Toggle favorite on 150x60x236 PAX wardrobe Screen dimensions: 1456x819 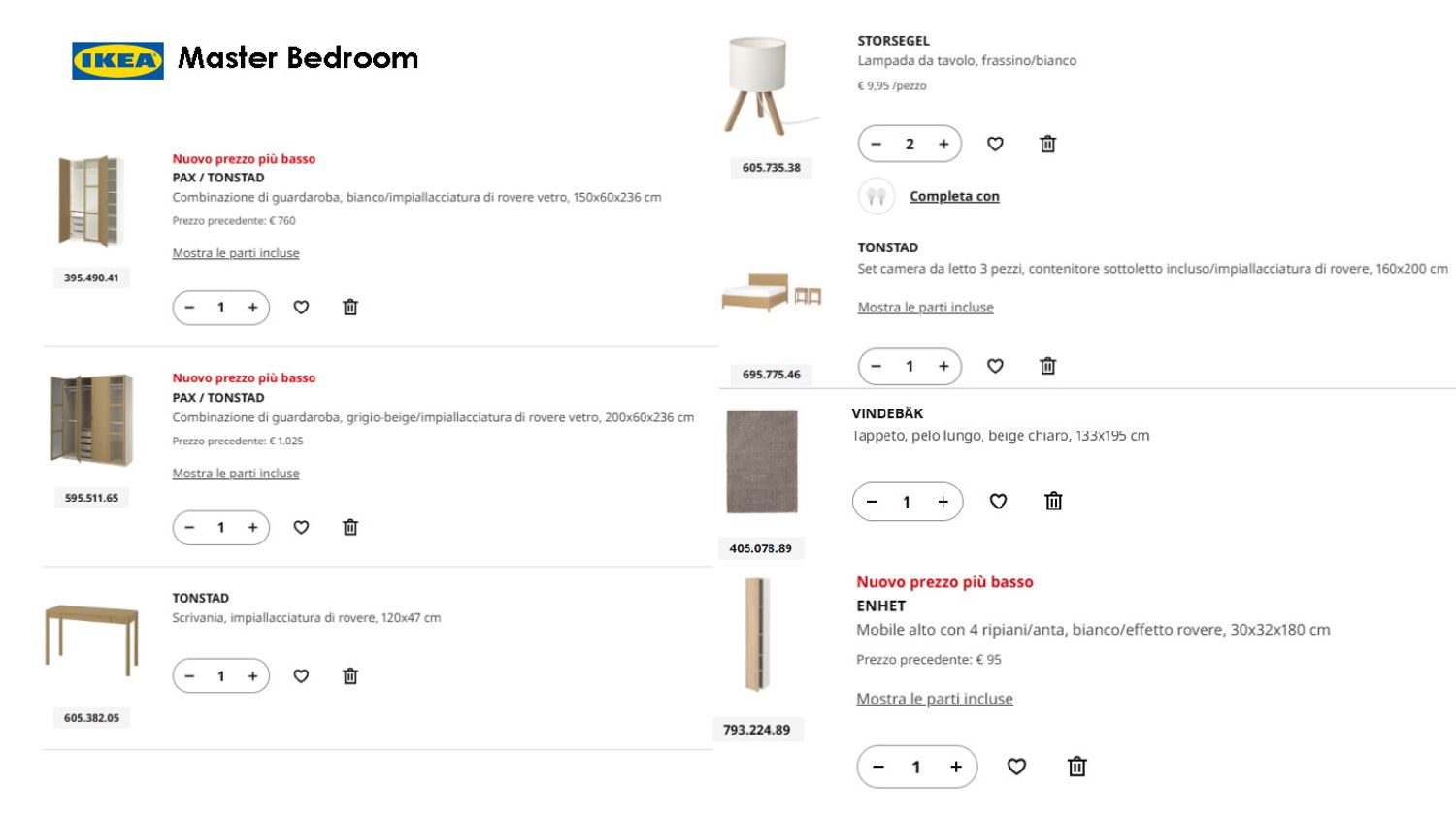point(301,308)
